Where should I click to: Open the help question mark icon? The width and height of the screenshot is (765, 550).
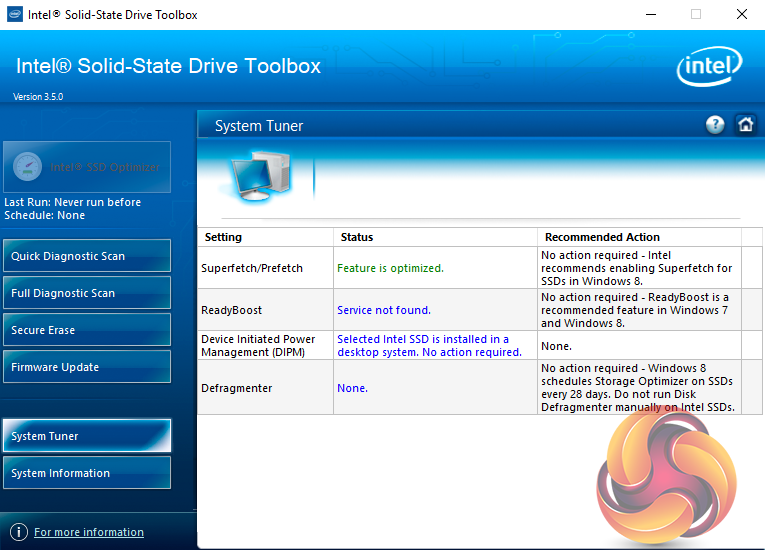coord(715,125)
